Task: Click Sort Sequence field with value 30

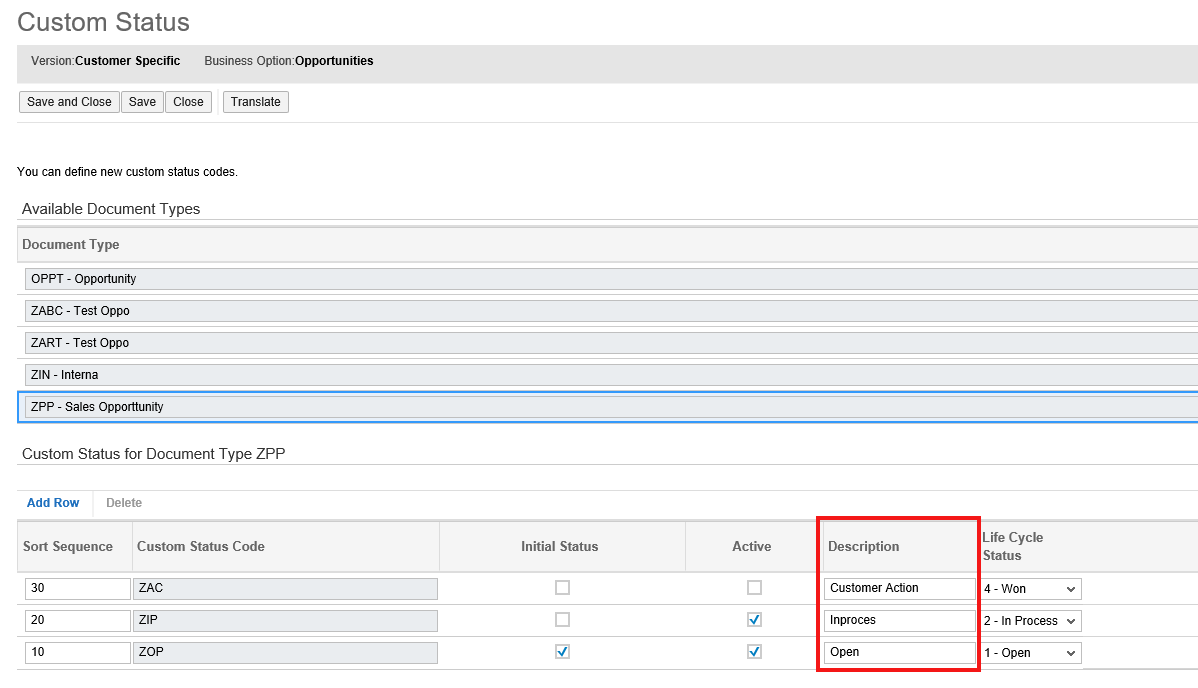Action: (x=78, y=589)
